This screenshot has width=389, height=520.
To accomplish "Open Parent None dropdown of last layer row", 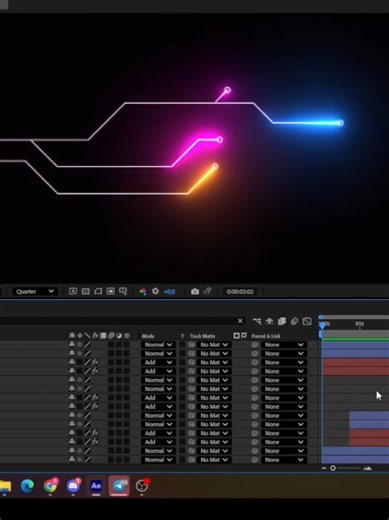I will pos(284,460).
